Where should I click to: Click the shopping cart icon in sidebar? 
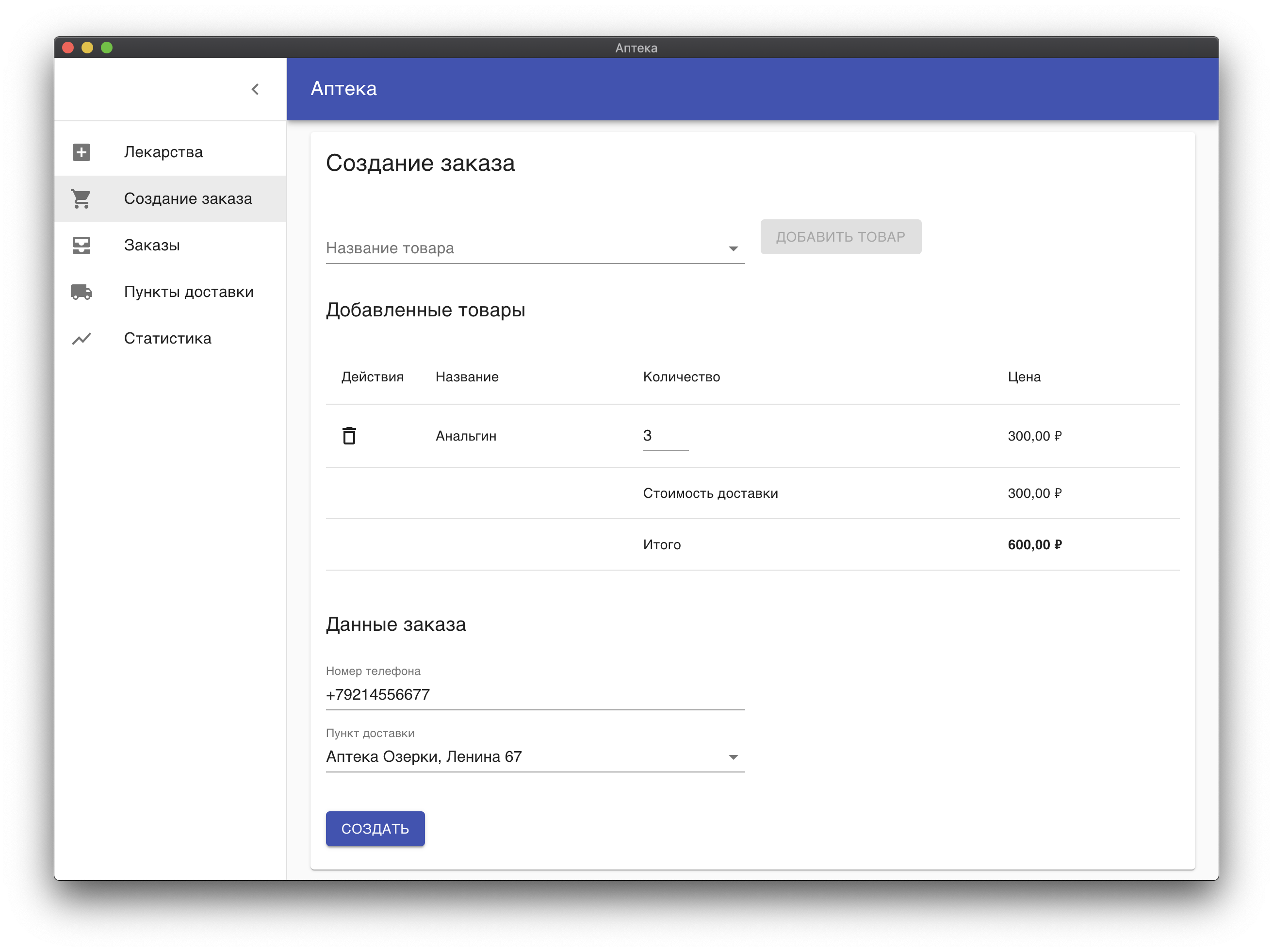coord(81,198)
